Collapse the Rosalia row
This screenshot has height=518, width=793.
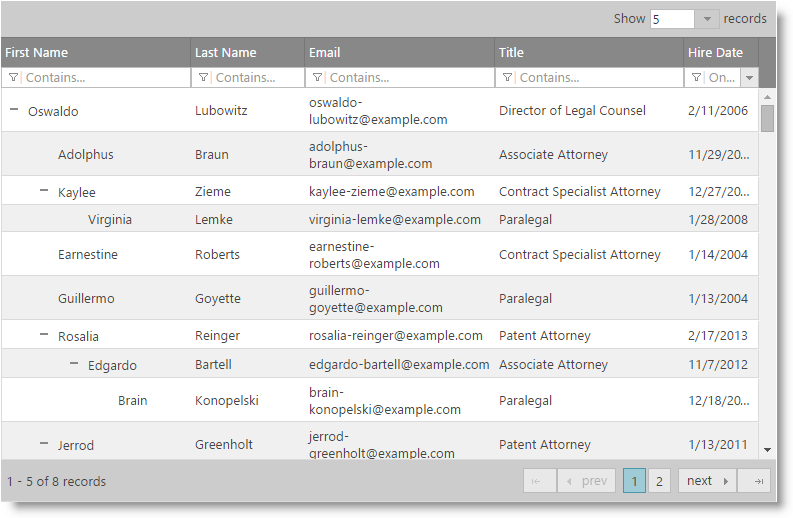coord(44,335)
